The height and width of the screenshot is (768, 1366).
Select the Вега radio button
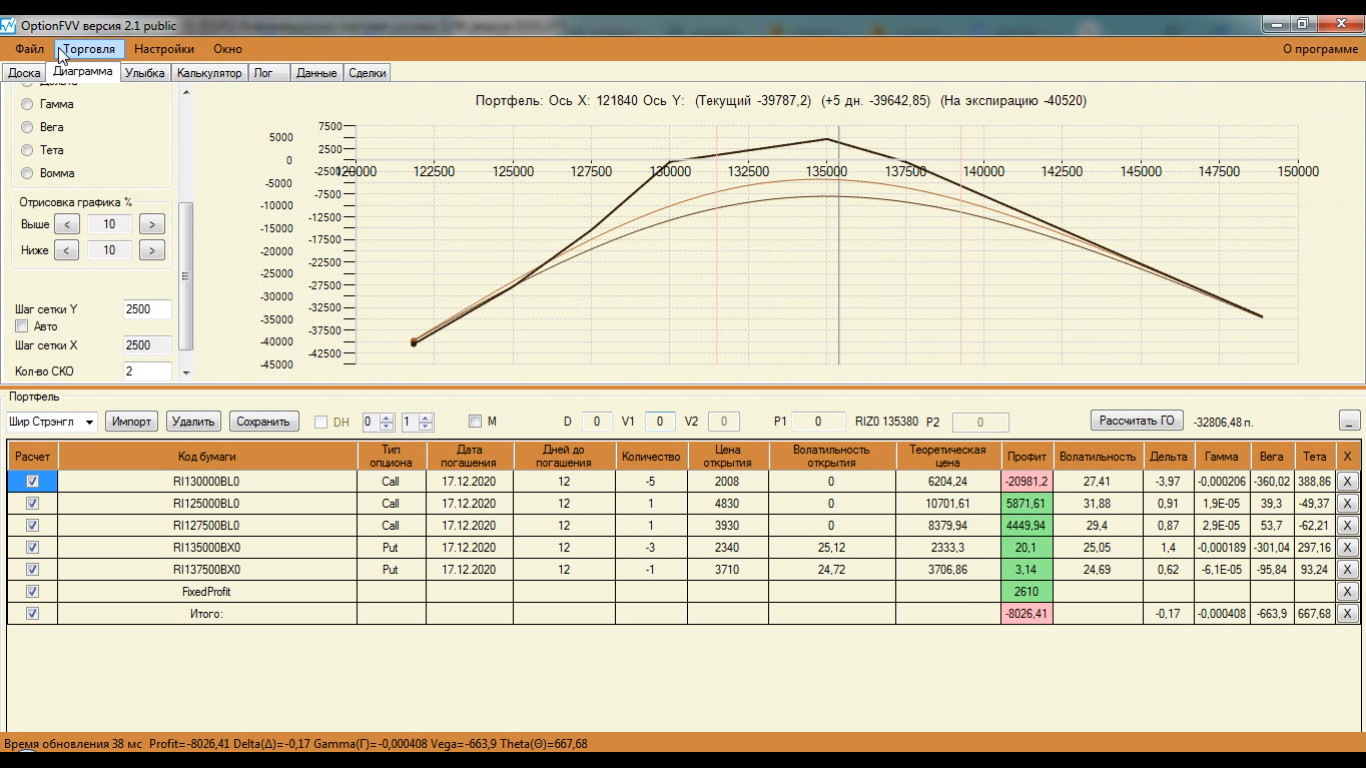pos(28,127)
